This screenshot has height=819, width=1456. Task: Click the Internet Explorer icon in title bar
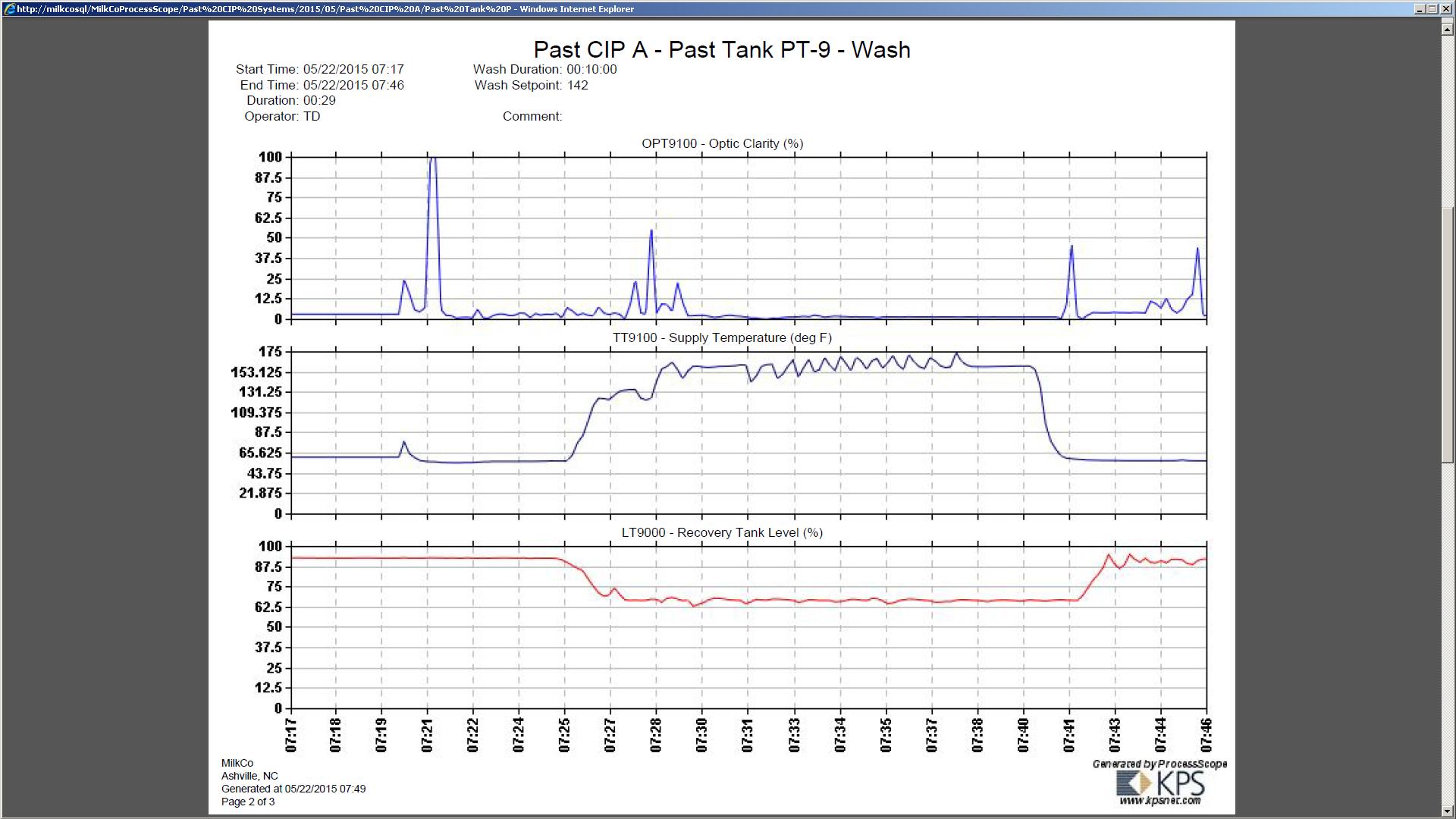(9, 9)
